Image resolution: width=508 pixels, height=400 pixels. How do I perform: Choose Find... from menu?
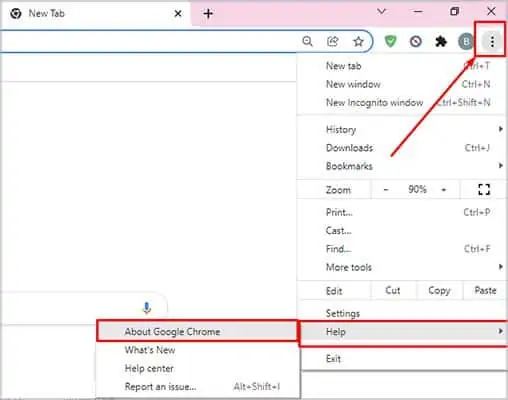point(402,249)
